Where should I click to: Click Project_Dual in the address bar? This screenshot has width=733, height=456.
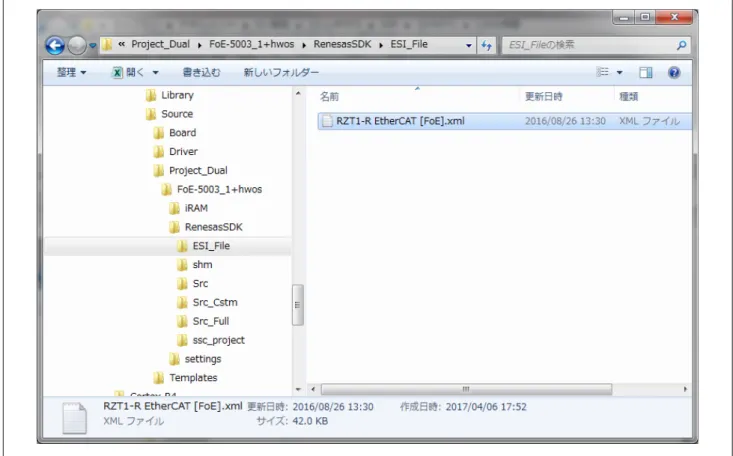coord(160,44)
